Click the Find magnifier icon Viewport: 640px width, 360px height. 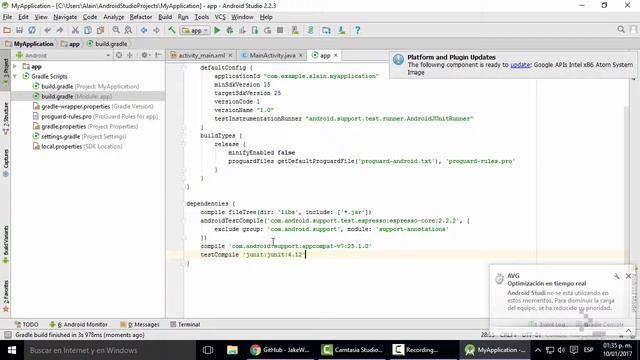tap(116, 30)
